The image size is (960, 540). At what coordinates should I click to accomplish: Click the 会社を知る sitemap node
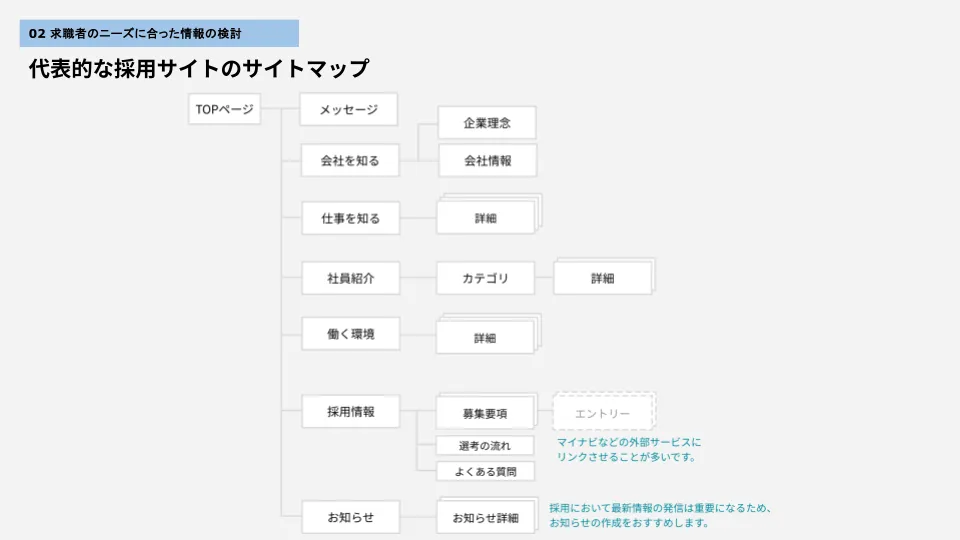350,160
